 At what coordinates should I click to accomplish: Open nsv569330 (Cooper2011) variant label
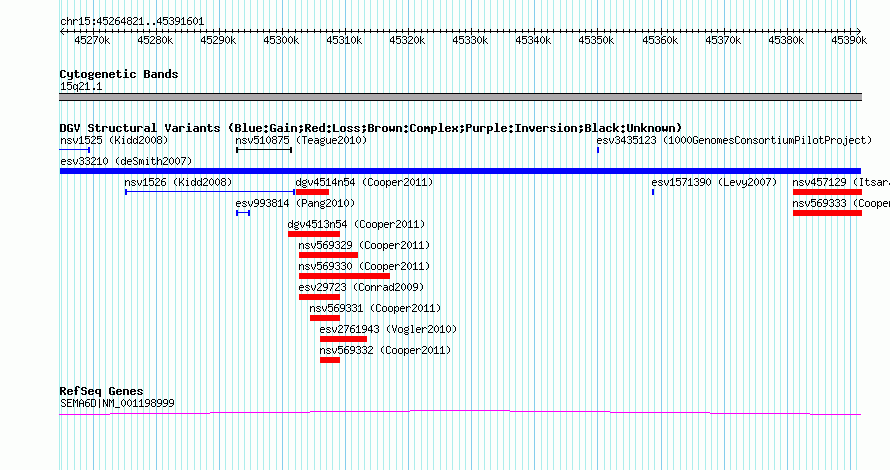click(x=364, y=266)
